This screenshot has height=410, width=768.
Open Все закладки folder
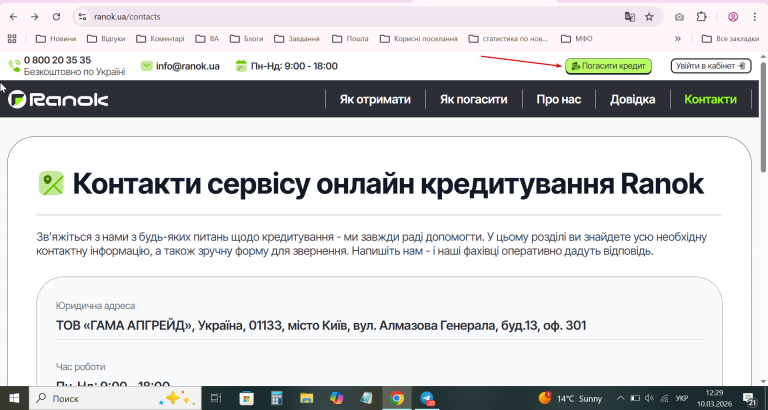[x=730, y=38]
